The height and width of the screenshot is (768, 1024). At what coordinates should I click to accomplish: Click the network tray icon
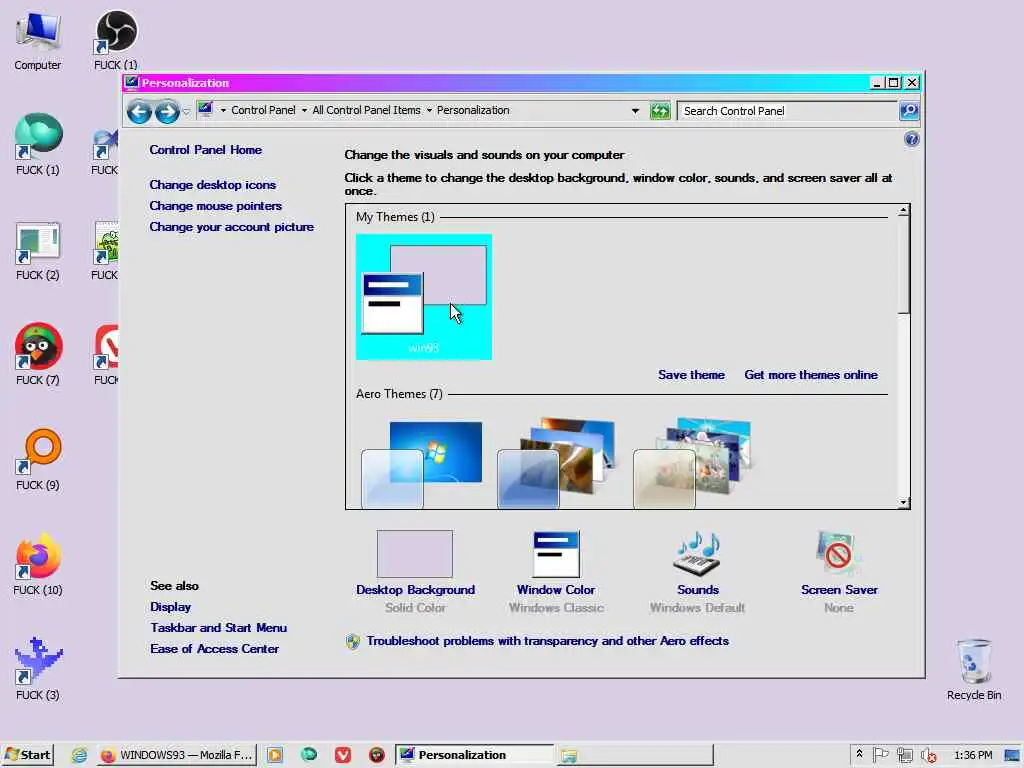pyautogui.click(x=904, y=755)
